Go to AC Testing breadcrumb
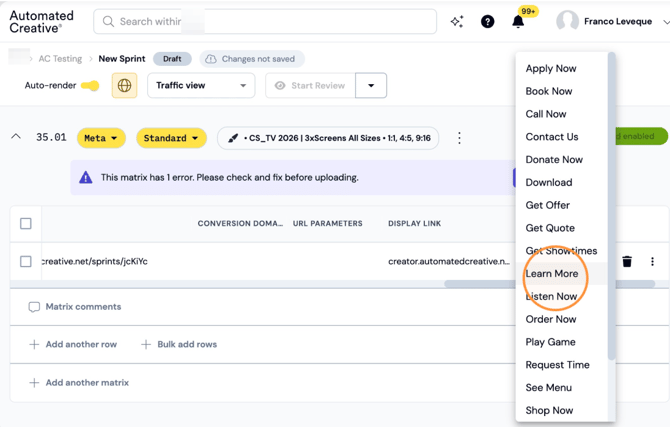 60,59
